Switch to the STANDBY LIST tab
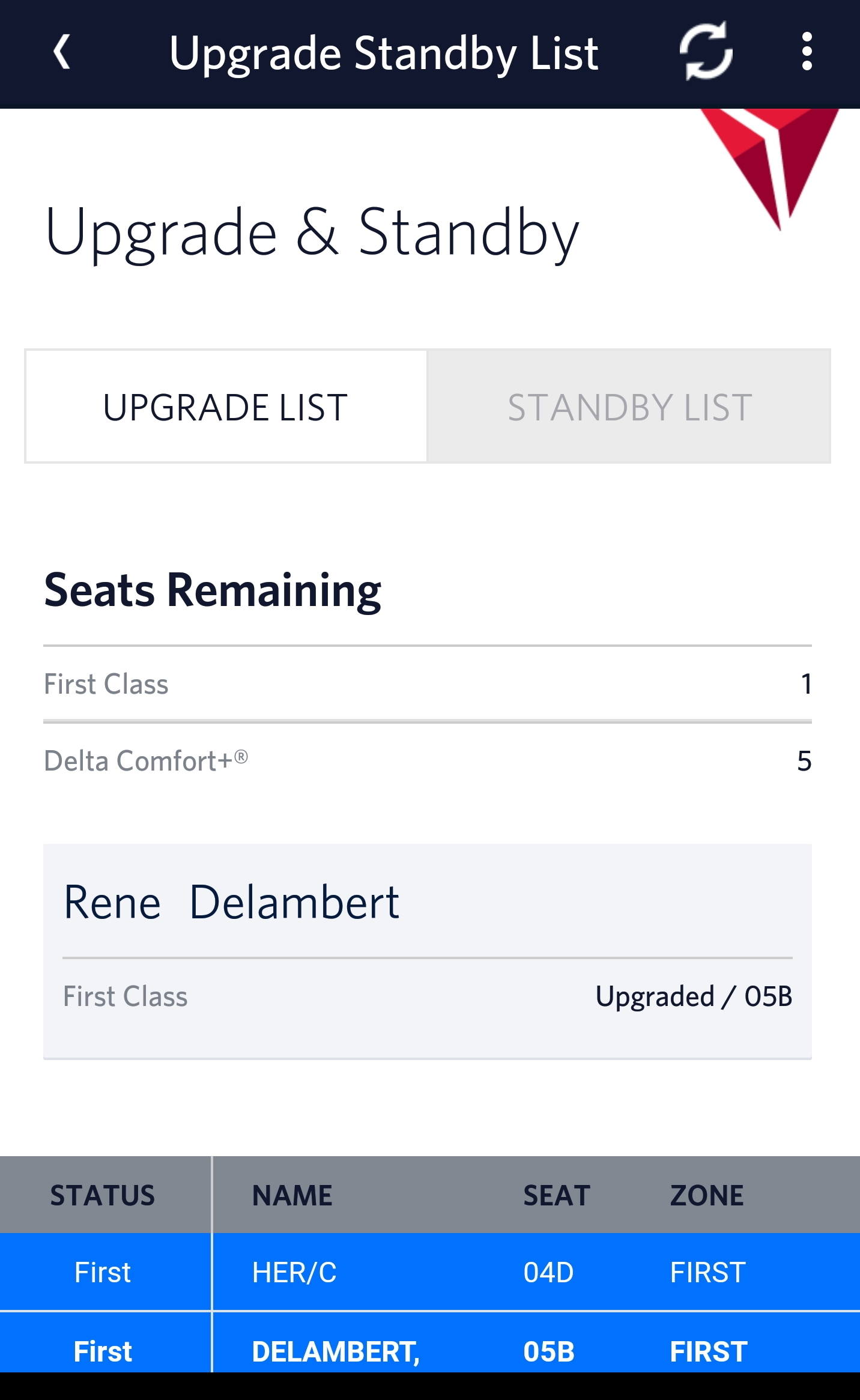Screen dimensions: 860x1400 pos(628,406)
